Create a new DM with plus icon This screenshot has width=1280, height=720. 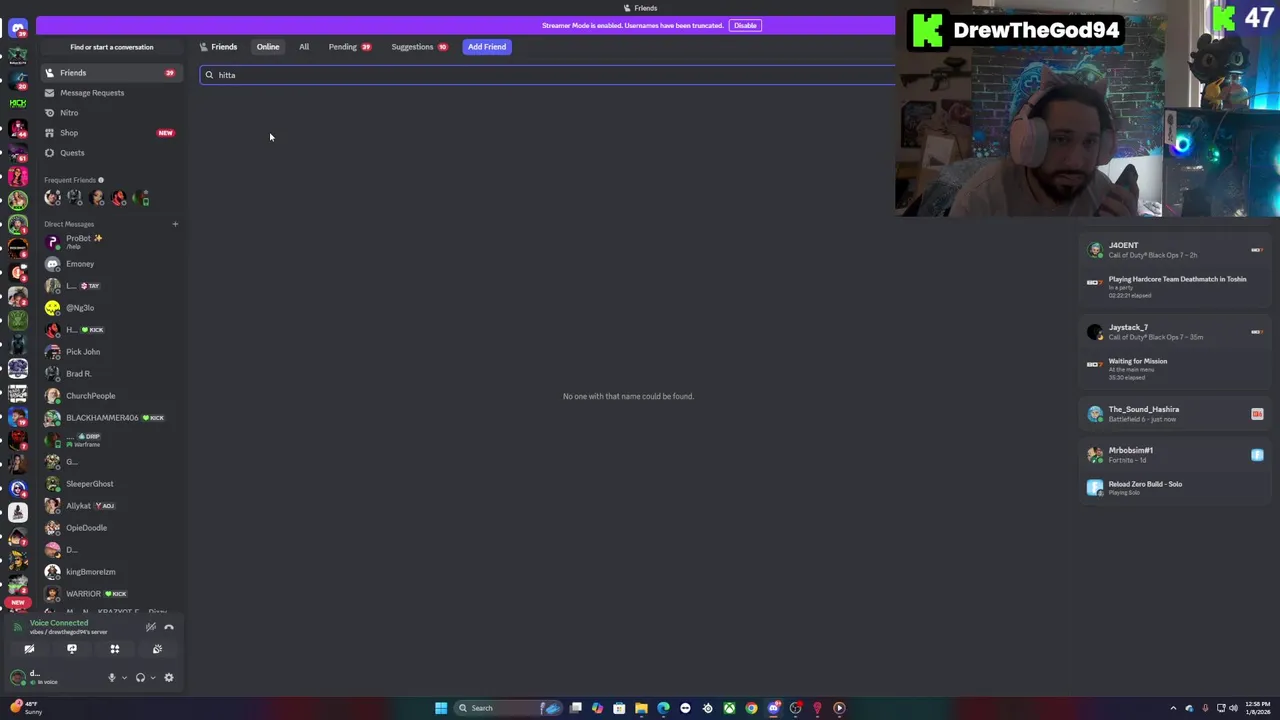point(175,224)
